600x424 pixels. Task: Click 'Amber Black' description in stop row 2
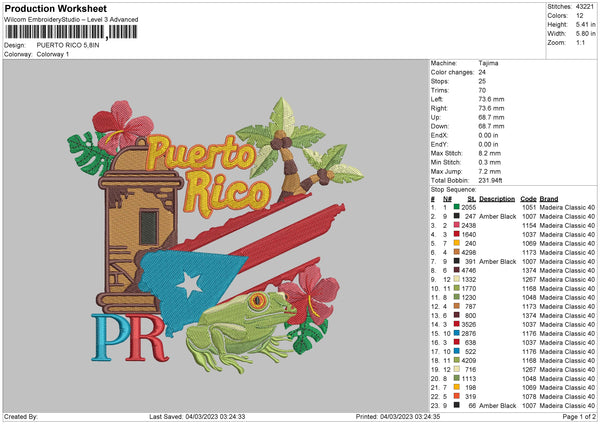pyautogui.click(x=497, y=216)
